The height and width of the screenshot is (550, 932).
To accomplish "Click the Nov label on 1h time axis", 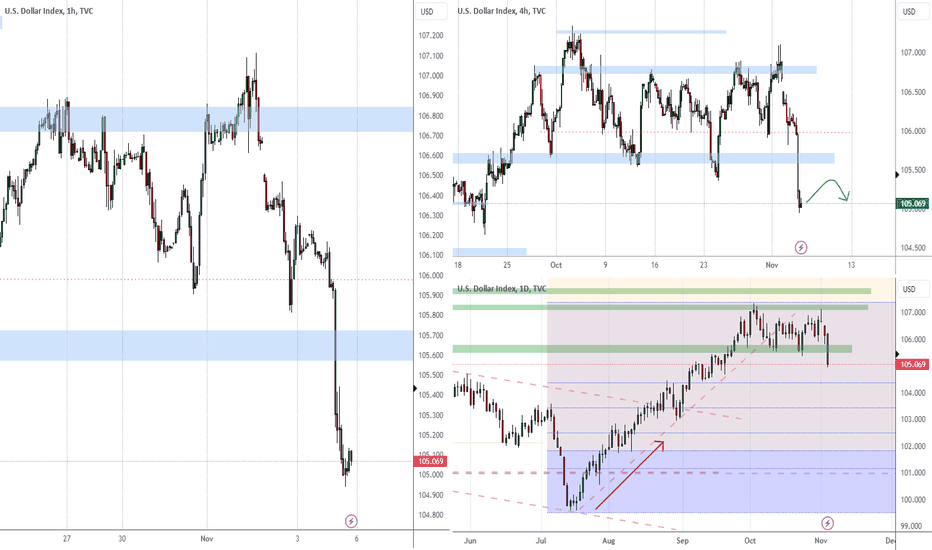I will tap(207, 539).
